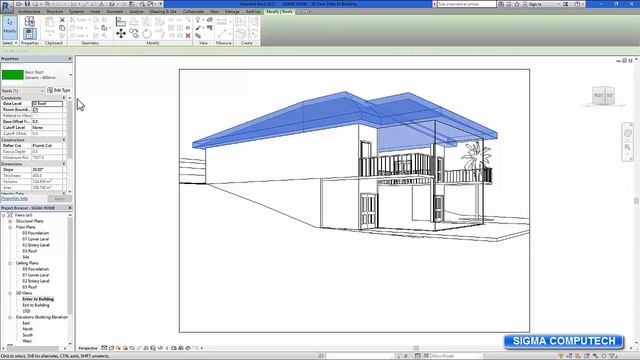Switch to the Structure ribbon tab

click(55, 12)
